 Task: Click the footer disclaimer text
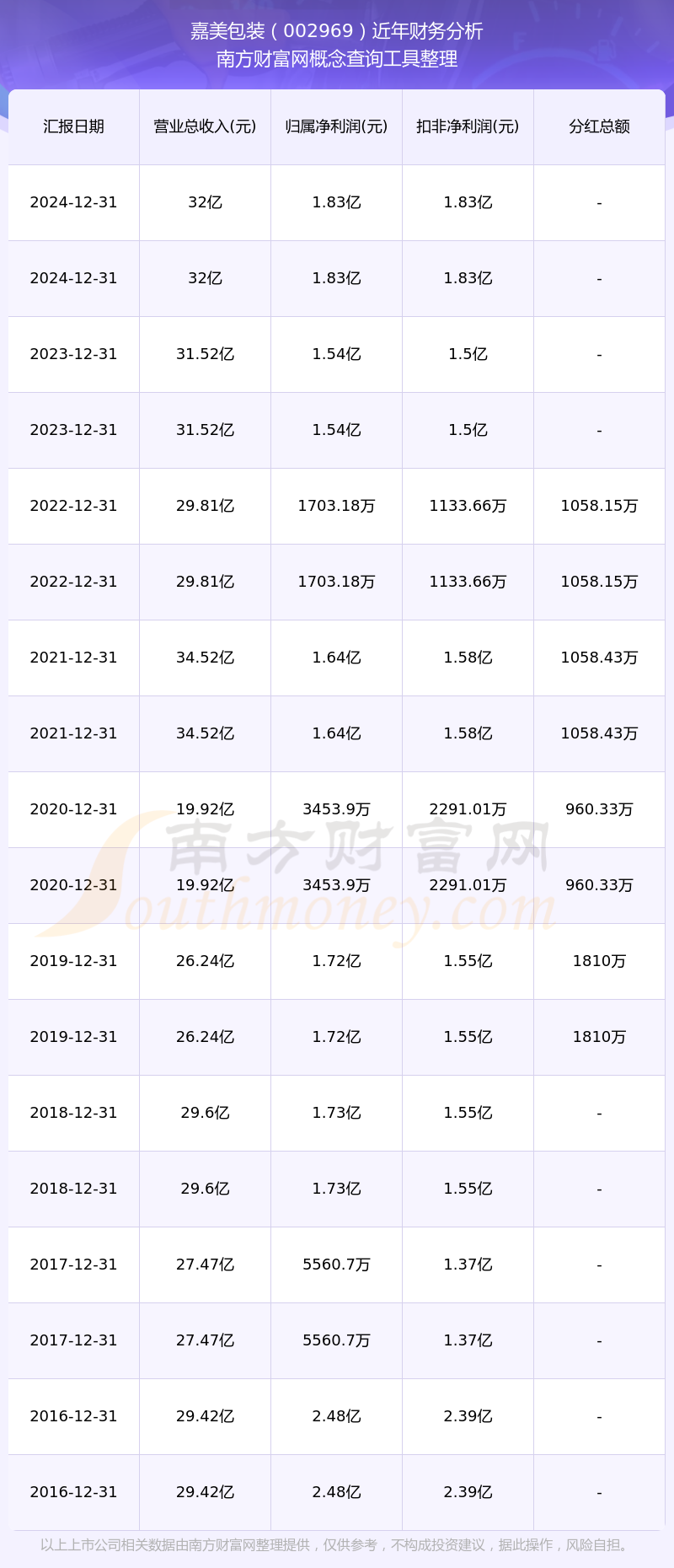coord(337,1545)
